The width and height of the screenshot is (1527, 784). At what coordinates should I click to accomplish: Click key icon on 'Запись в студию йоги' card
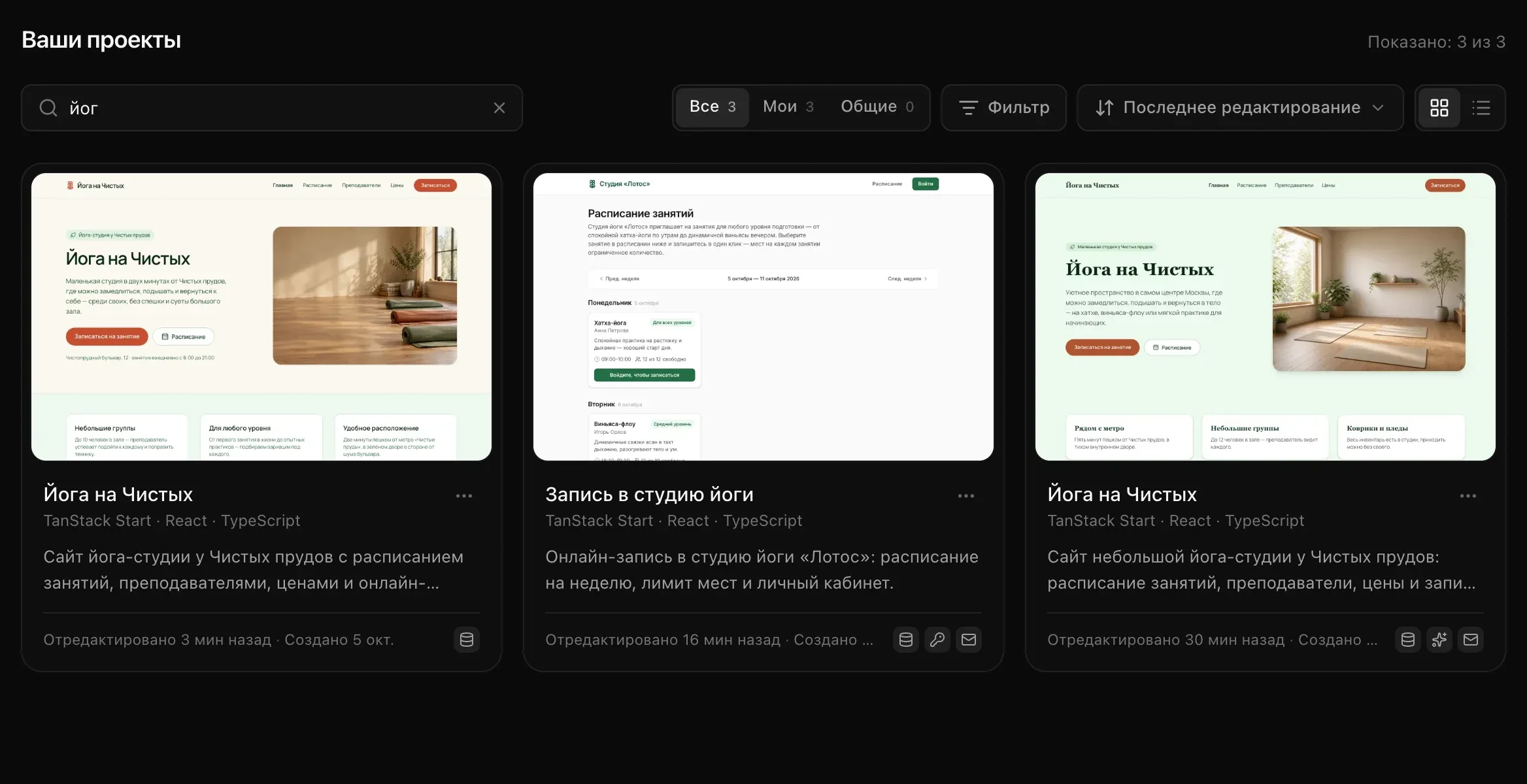coord(937,640)
